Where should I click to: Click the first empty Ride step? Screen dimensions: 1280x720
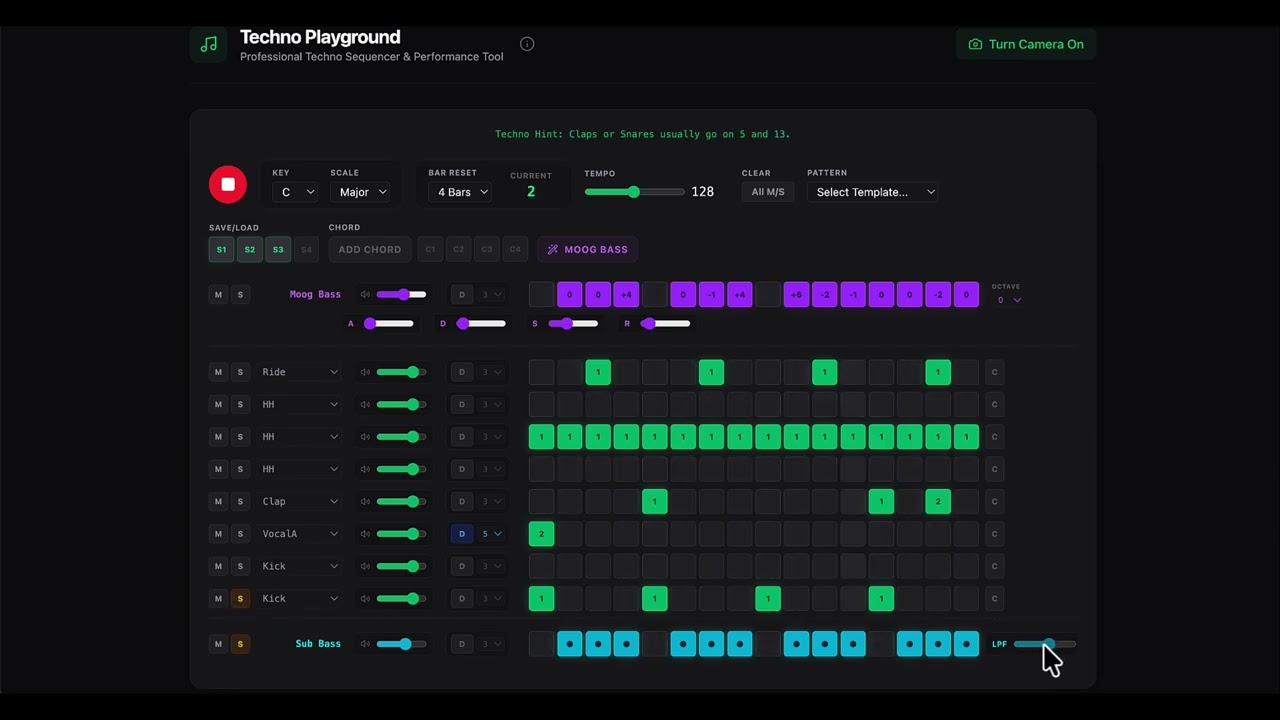[541, 372]
